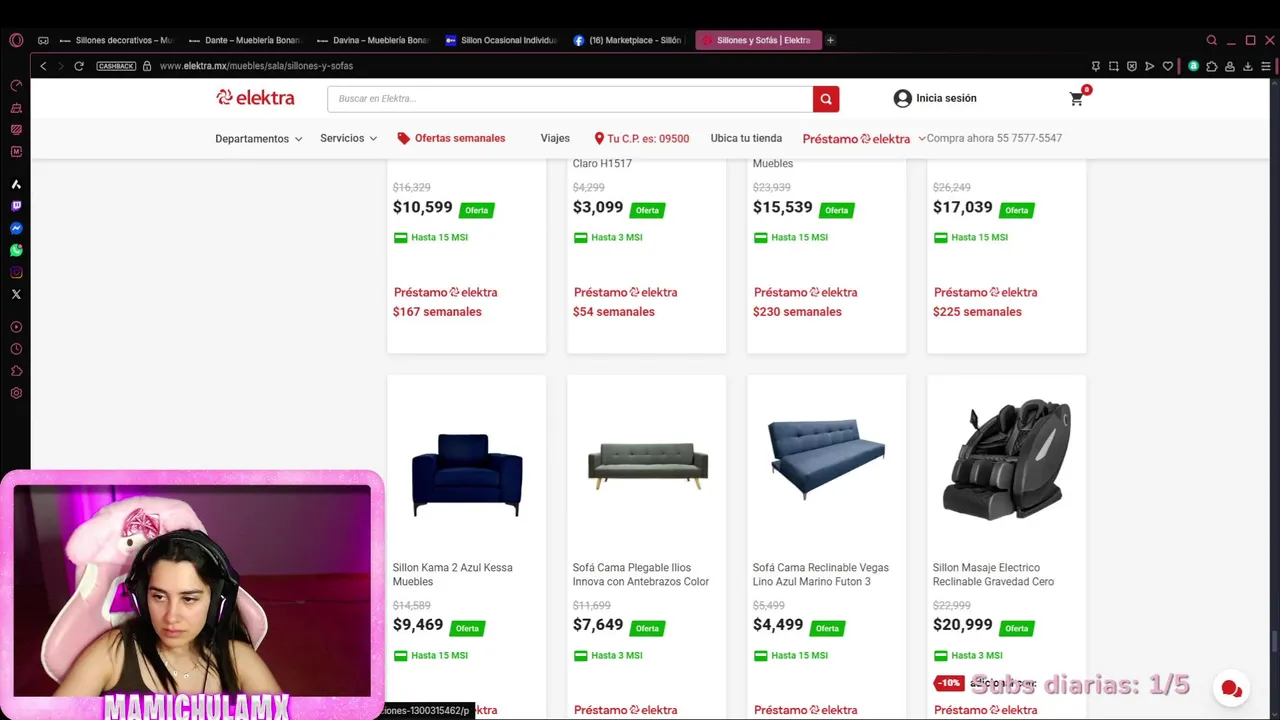
Task: Expand the Servicios dropdown
Action: click(x=348, y=138)
